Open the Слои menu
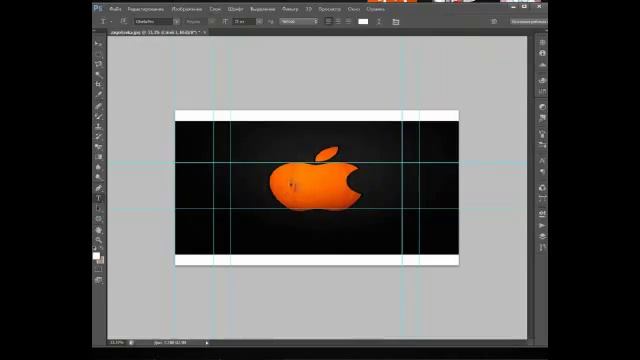The width and height of the screenshot is (640, 360). click(x=215, y=9)
